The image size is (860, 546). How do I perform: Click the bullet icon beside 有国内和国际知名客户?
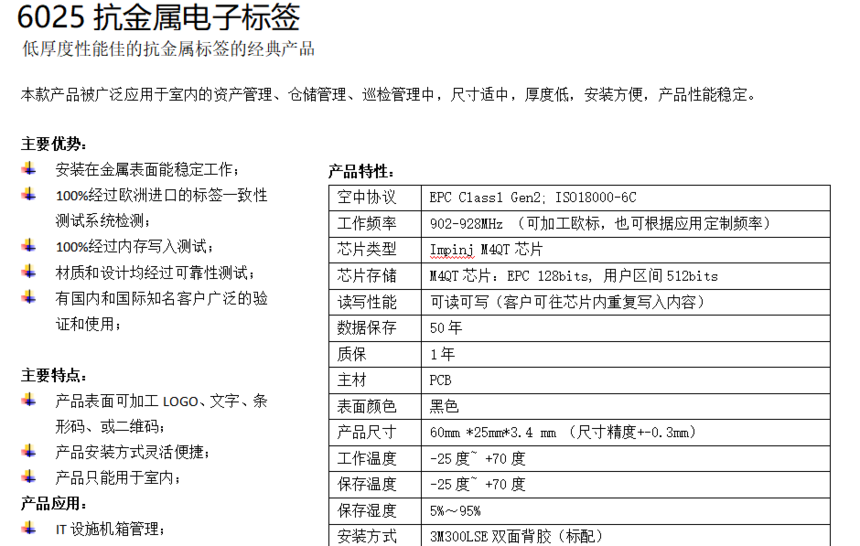[29, 297]
